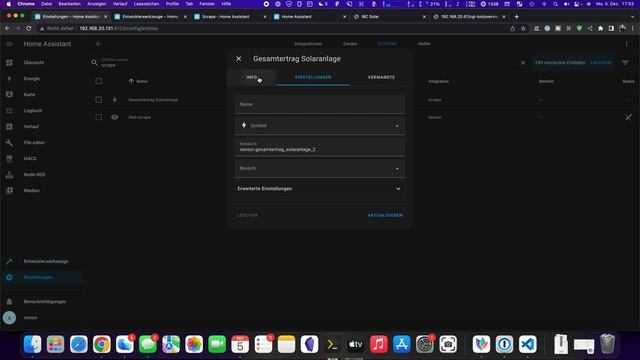Image resolution: width=640 pixels, height=360 pixels.
Task: Switch to the Entwicklerwerkzeuge browser tab
Action: click(151, 17)
